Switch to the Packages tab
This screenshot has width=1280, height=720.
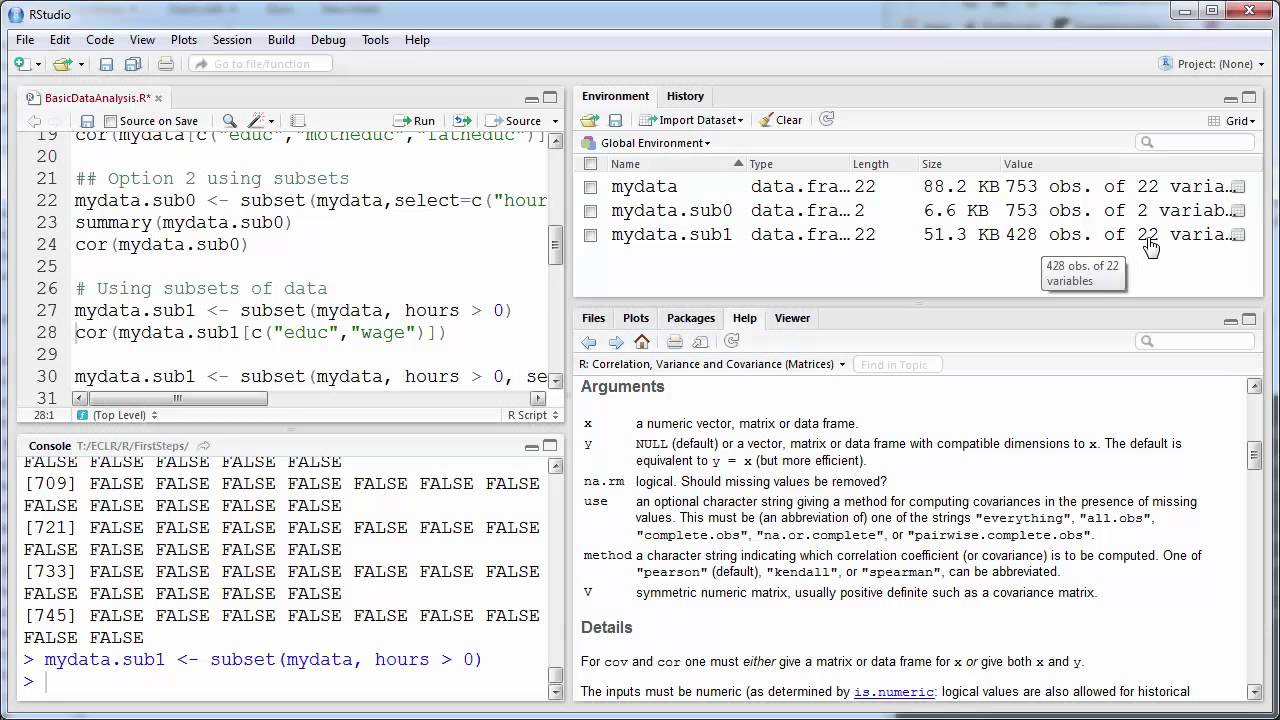pyautogui.click(x=691, y=318)
